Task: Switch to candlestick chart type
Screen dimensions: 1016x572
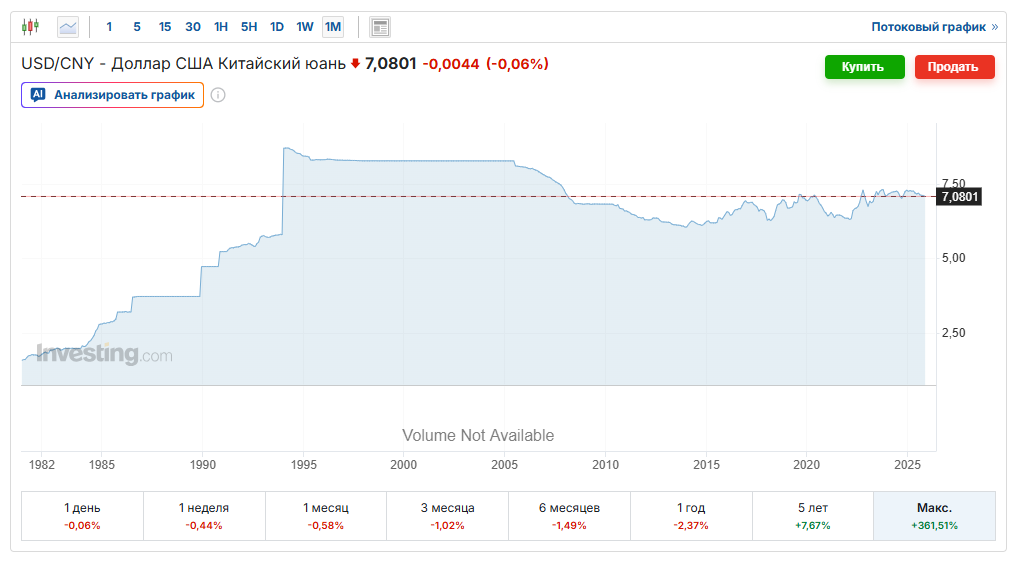Action: coord(31,27)
